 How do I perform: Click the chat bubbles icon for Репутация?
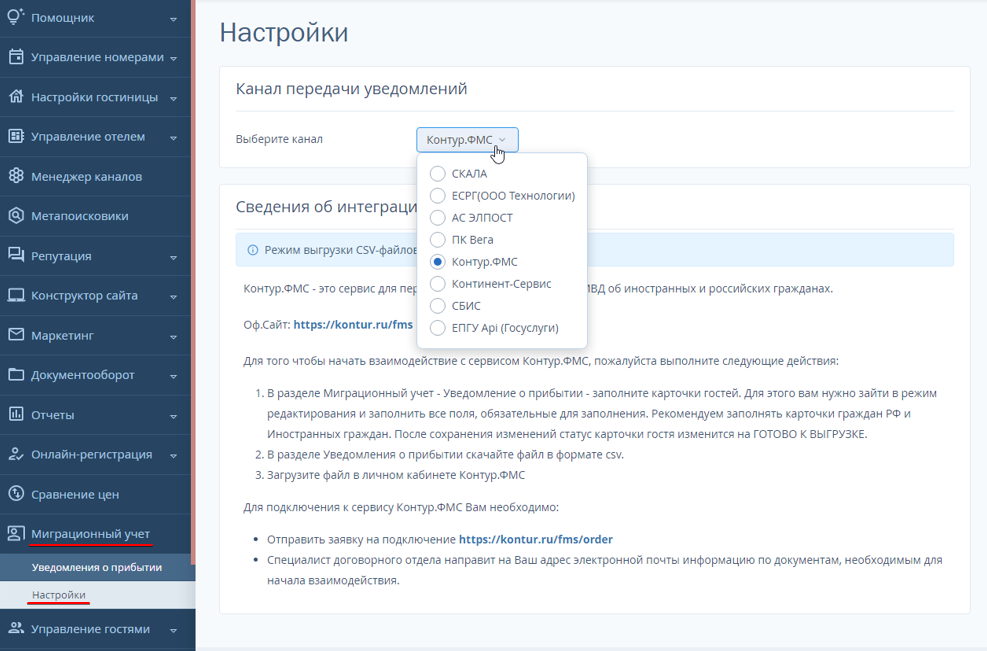(16, 255)
